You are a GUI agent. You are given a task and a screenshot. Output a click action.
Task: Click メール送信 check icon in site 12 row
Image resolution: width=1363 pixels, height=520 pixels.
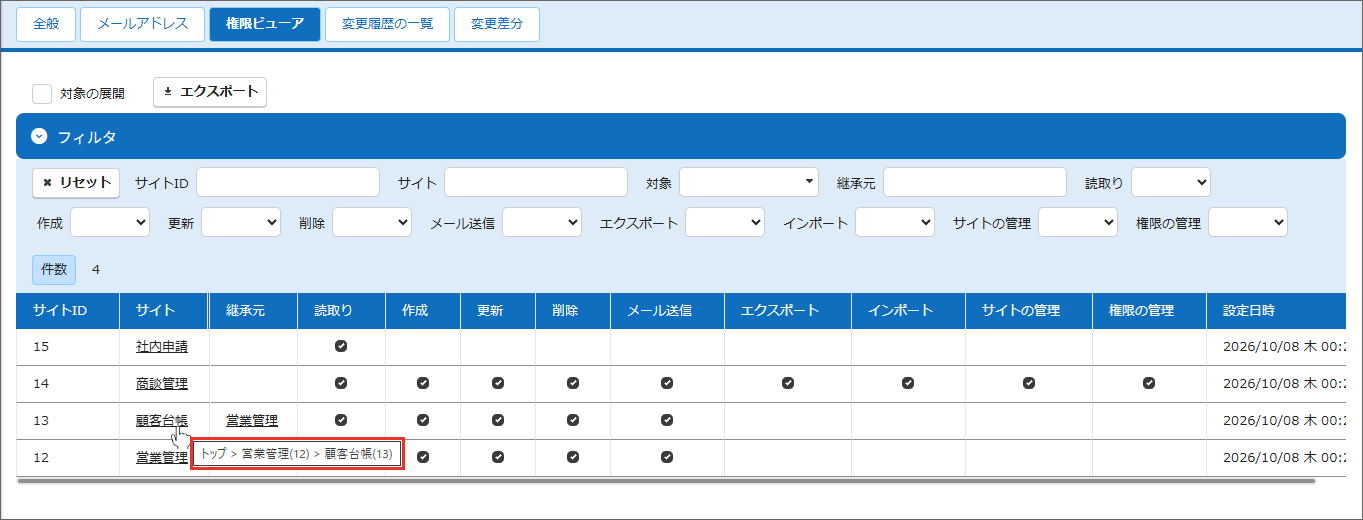(667, 457)
